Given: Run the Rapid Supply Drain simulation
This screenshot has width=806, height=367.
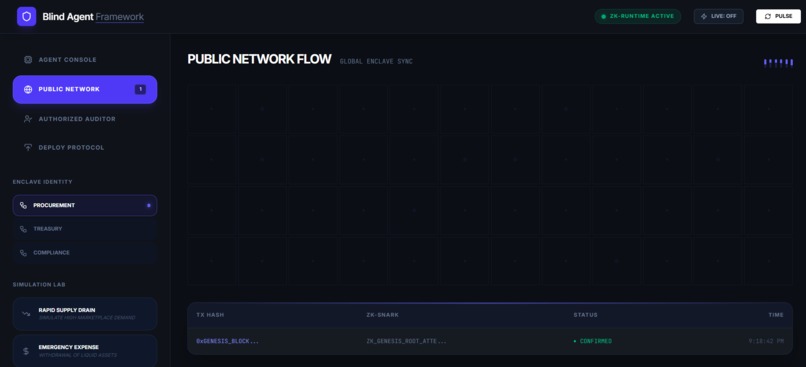Looking at the screenshot, I should point(85,314).
